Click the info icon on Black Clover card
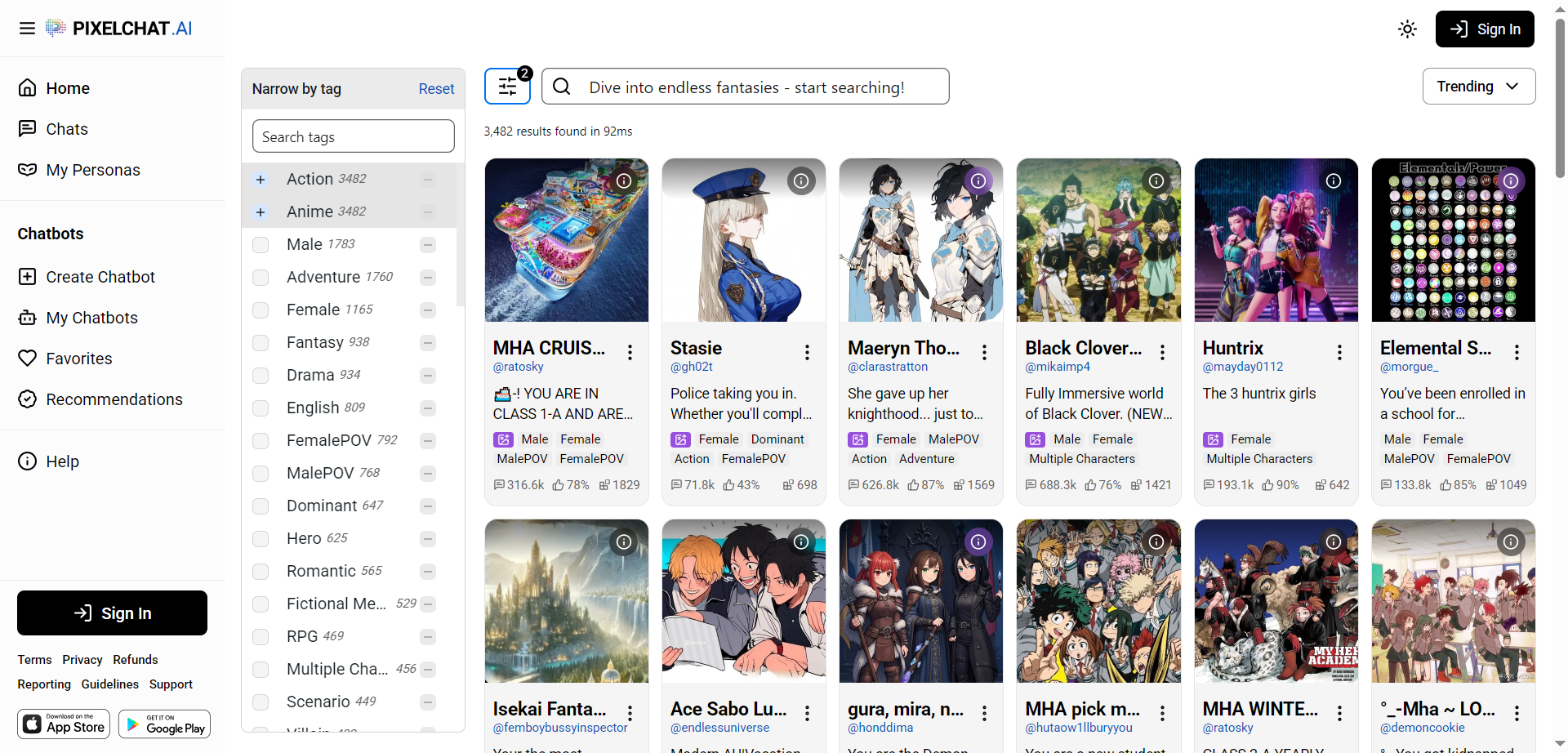This screenshot has width=1568, height=753. [x=1156, y=180]
